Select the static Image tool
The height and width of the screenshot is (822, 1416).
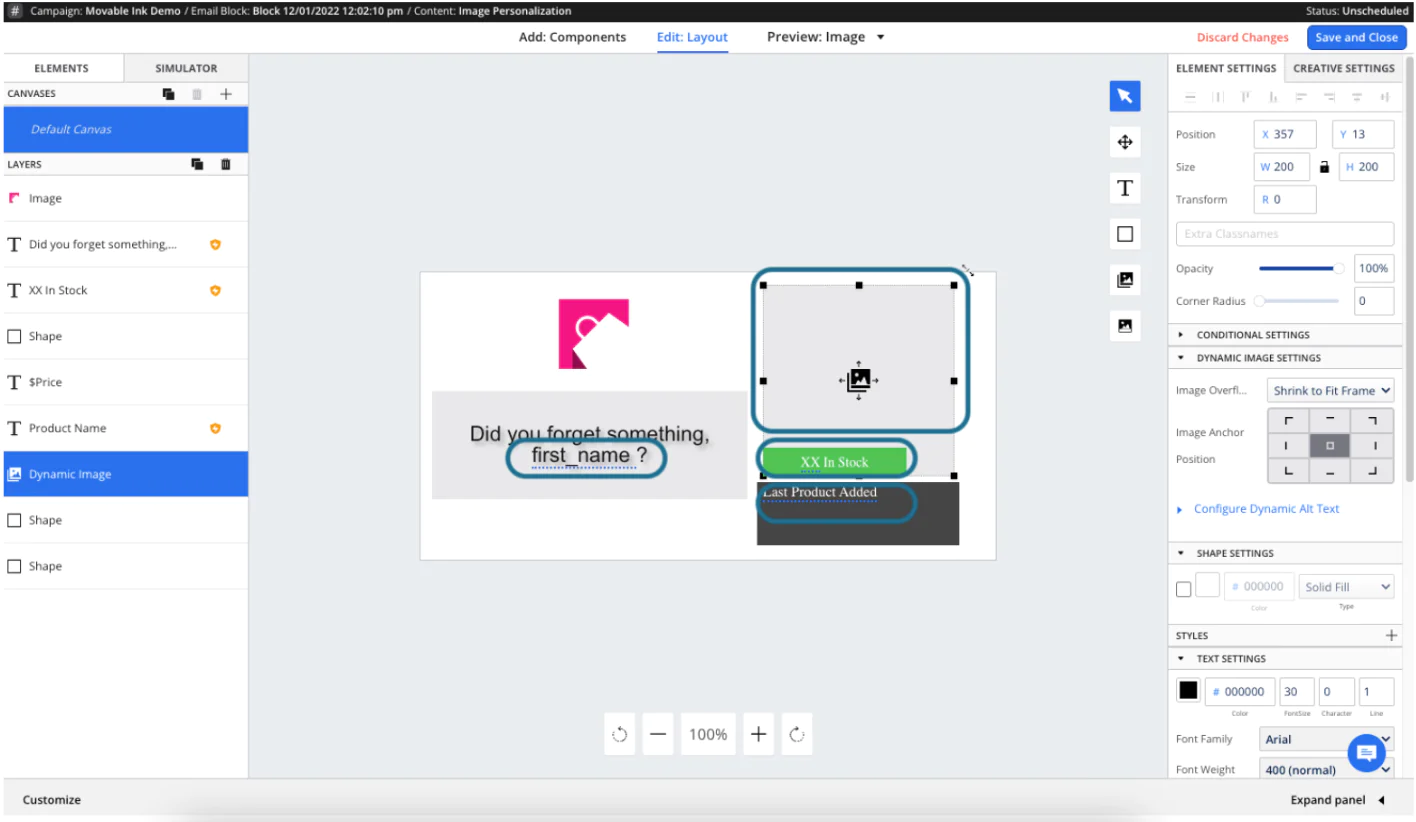pyautogui.click(x=1124, y=325)
